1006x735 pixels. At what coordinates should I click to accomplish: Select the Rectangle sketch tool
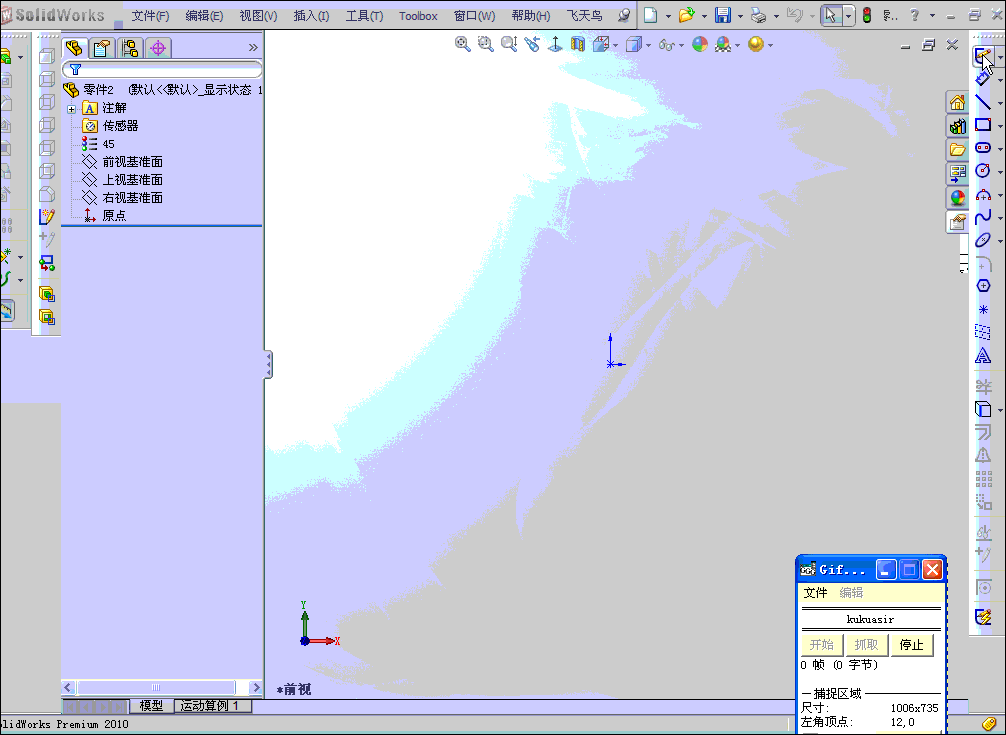(983, 124)
